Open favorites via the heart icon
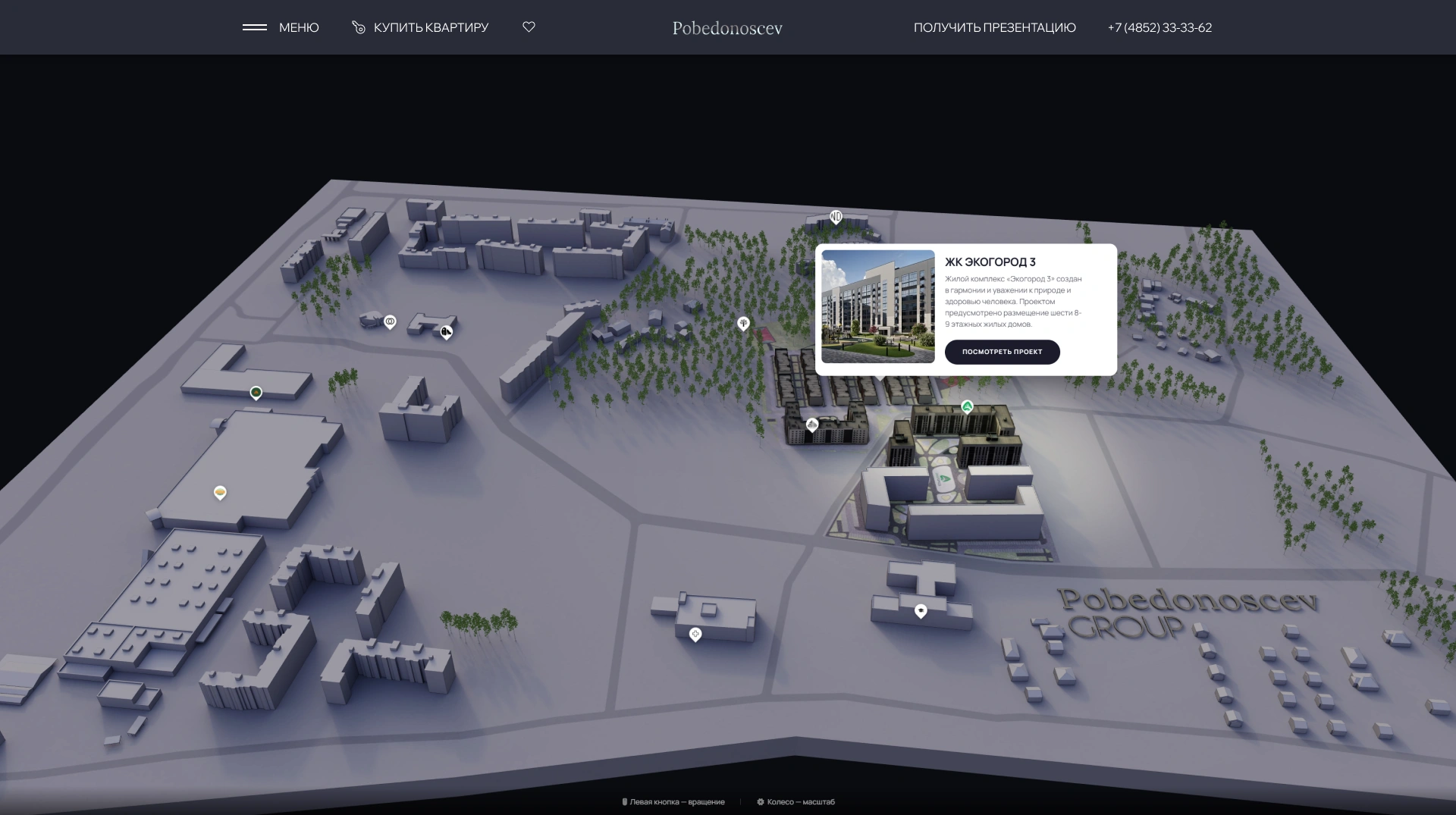 pos(529,27)
